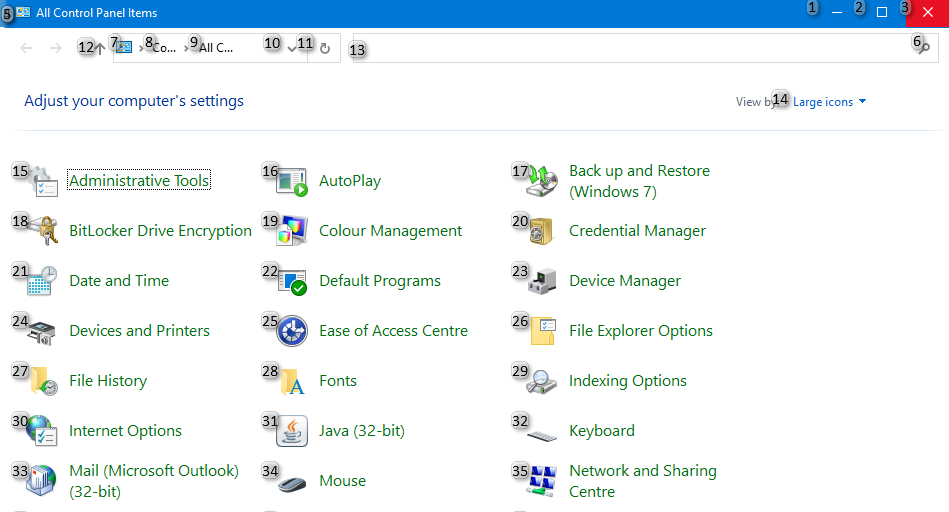The width and height of the screenshot is (949, 512).
Task: Click the File Explorer Options icon
Action: [543, 331]
